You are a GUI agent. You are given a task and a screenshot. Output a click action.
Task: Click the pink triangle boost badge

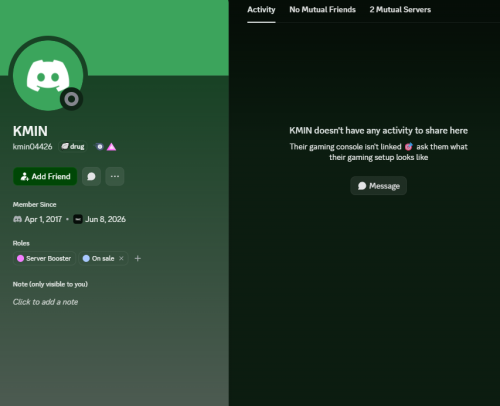pos(111,147)
